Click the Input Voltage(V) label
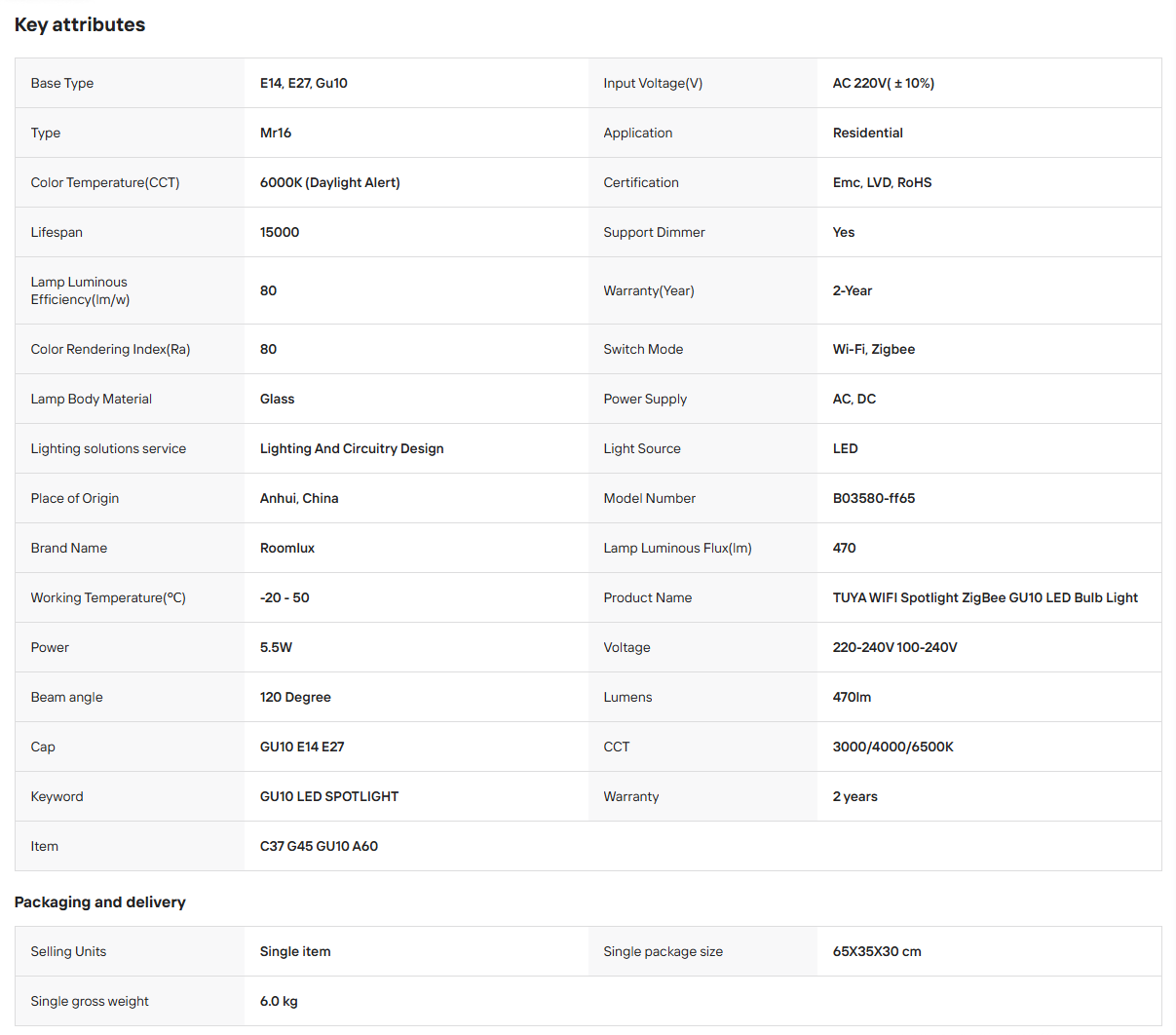 [653, 83]
